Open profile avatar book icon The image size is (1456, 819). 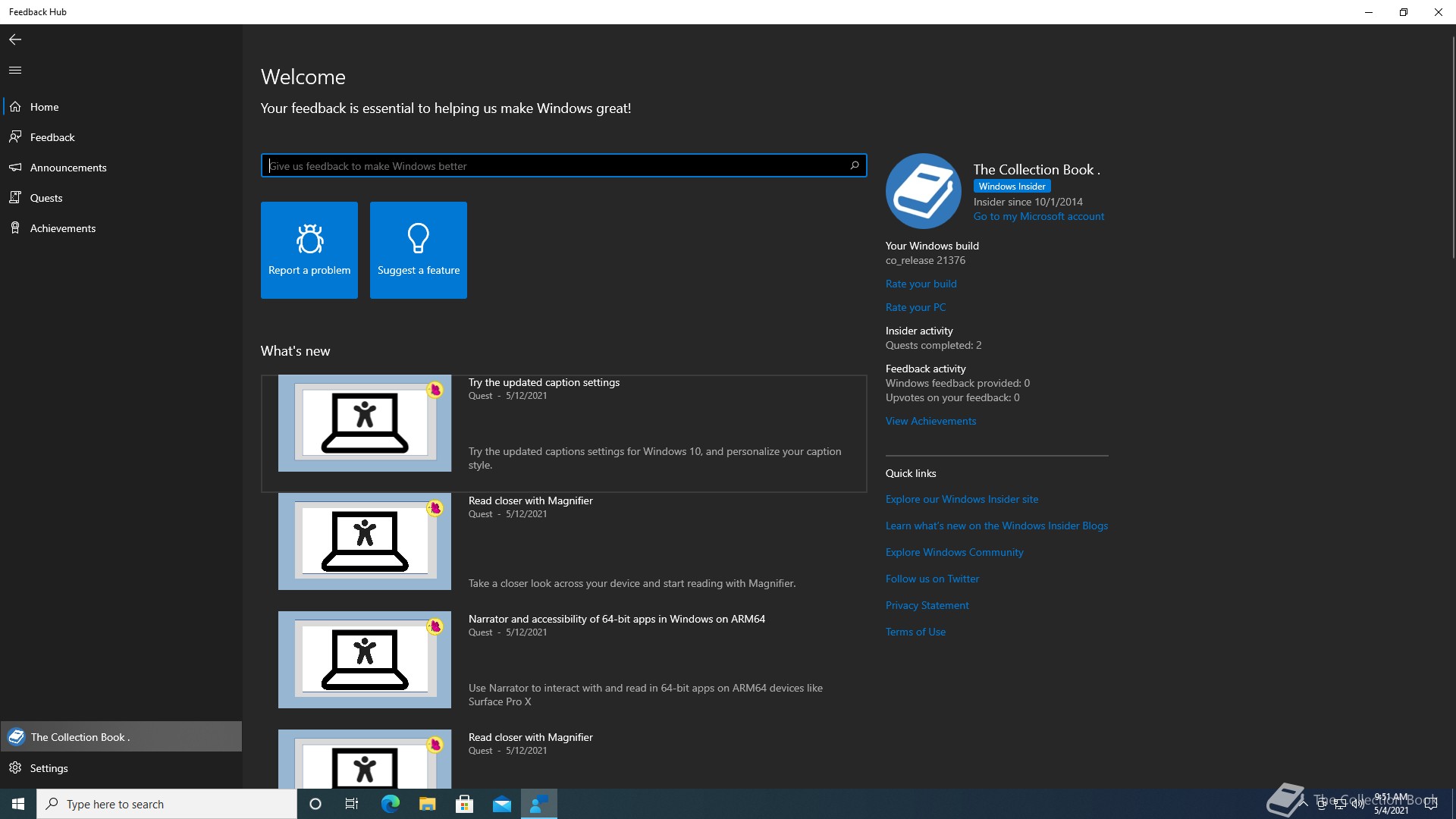click(x=924, y=191)
